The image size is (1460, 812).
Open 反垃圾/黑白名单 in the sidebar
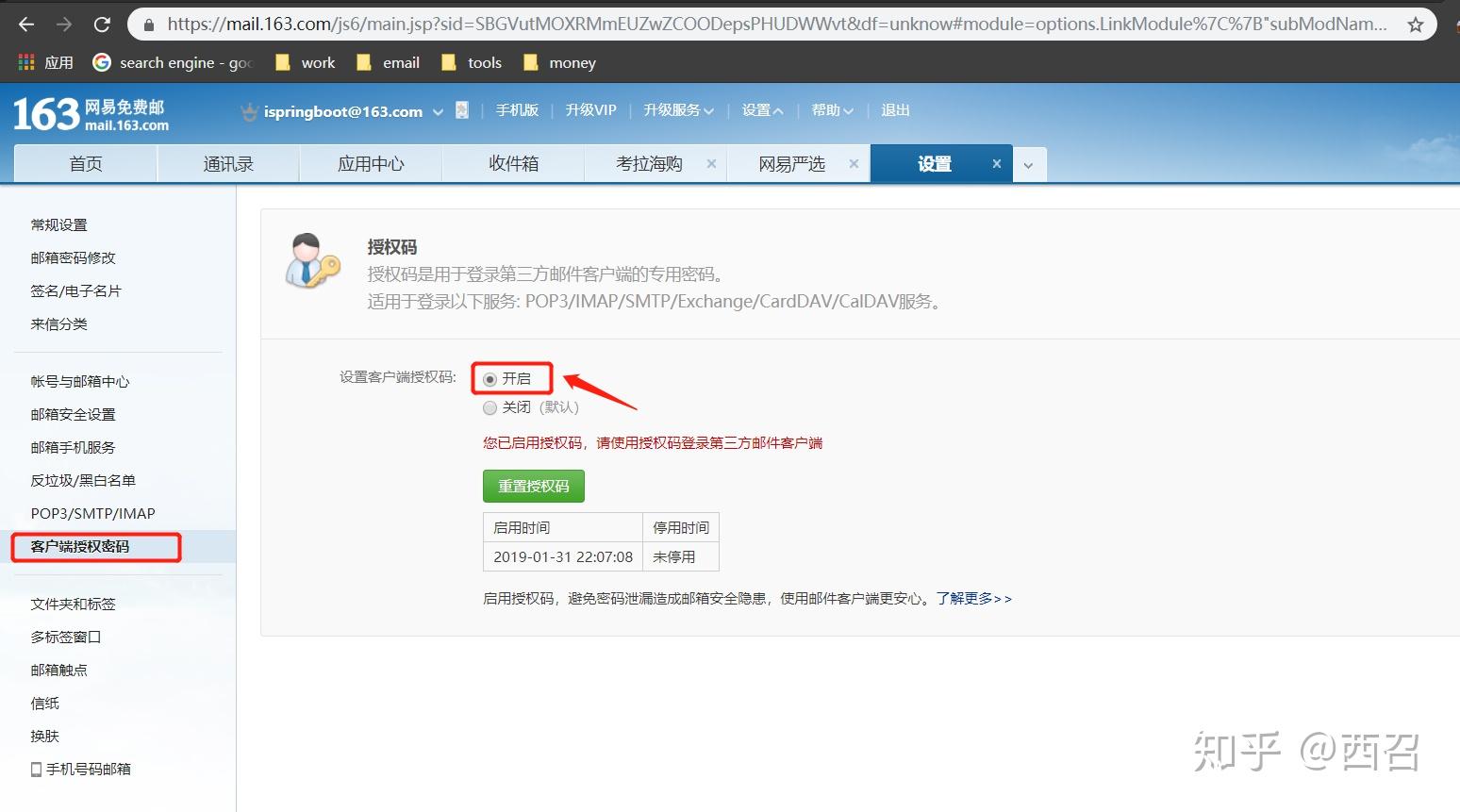click(83, 481)
